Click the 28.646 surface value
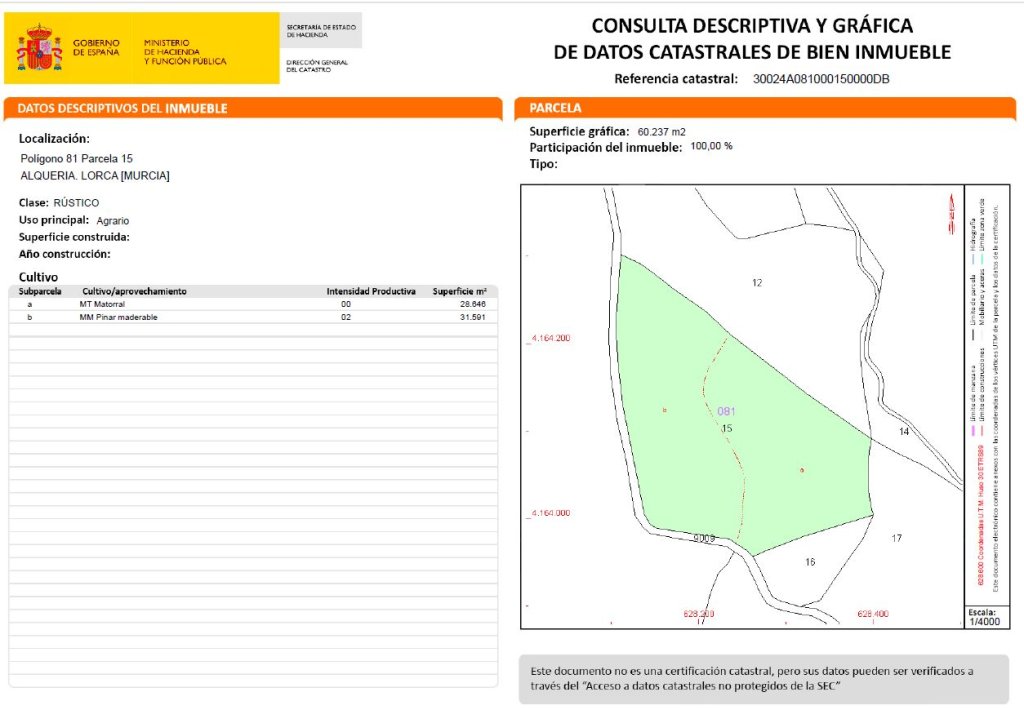This screenshot has height=710, width=1024. click(473, 304)
